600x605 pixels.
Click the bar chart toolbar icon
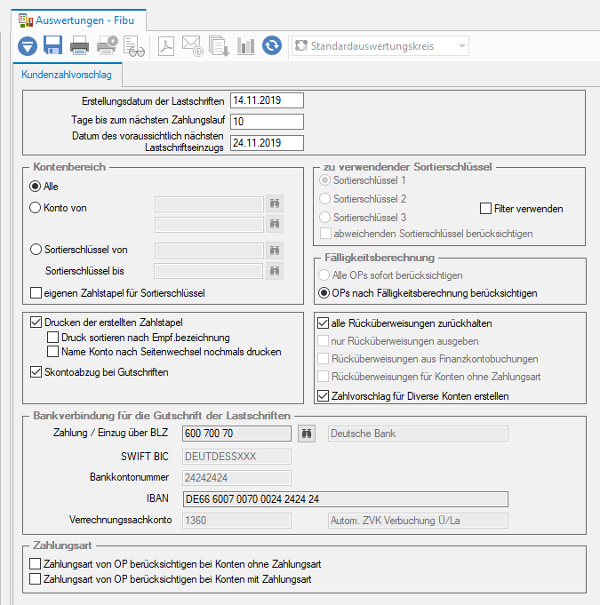(x=245, y=46)
